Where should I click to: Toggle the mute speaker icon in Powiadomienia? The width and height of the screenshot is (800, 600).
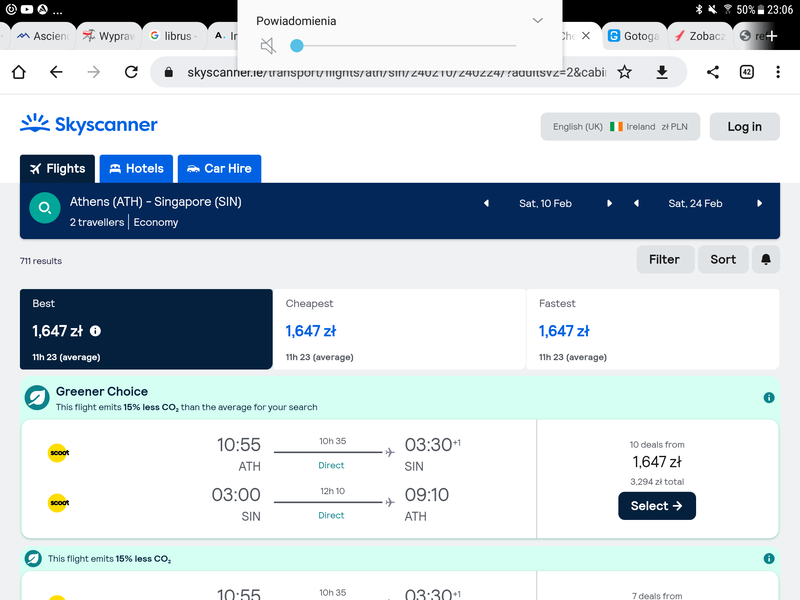click(x=268, y=46)
